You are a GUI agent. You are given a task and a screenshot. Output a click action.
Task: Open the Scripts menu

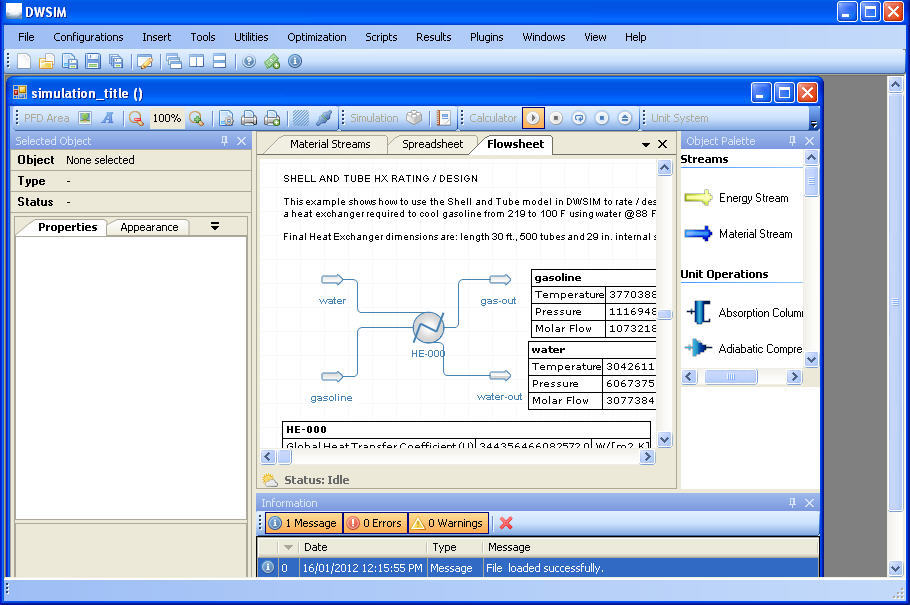tap(381, 37)
